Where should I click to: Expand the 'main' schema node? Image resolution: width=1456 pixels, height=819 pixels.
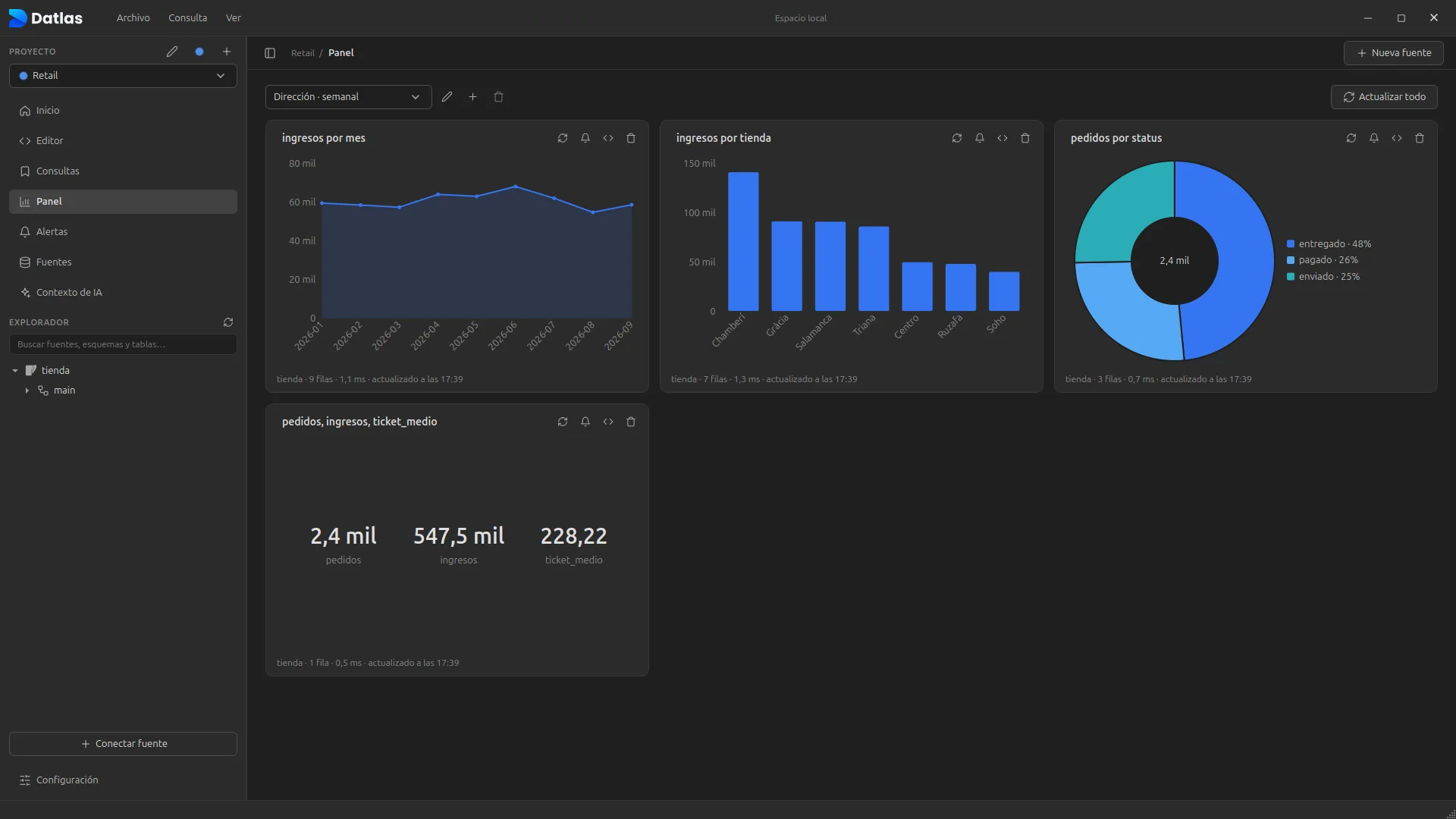coord(27,391)
